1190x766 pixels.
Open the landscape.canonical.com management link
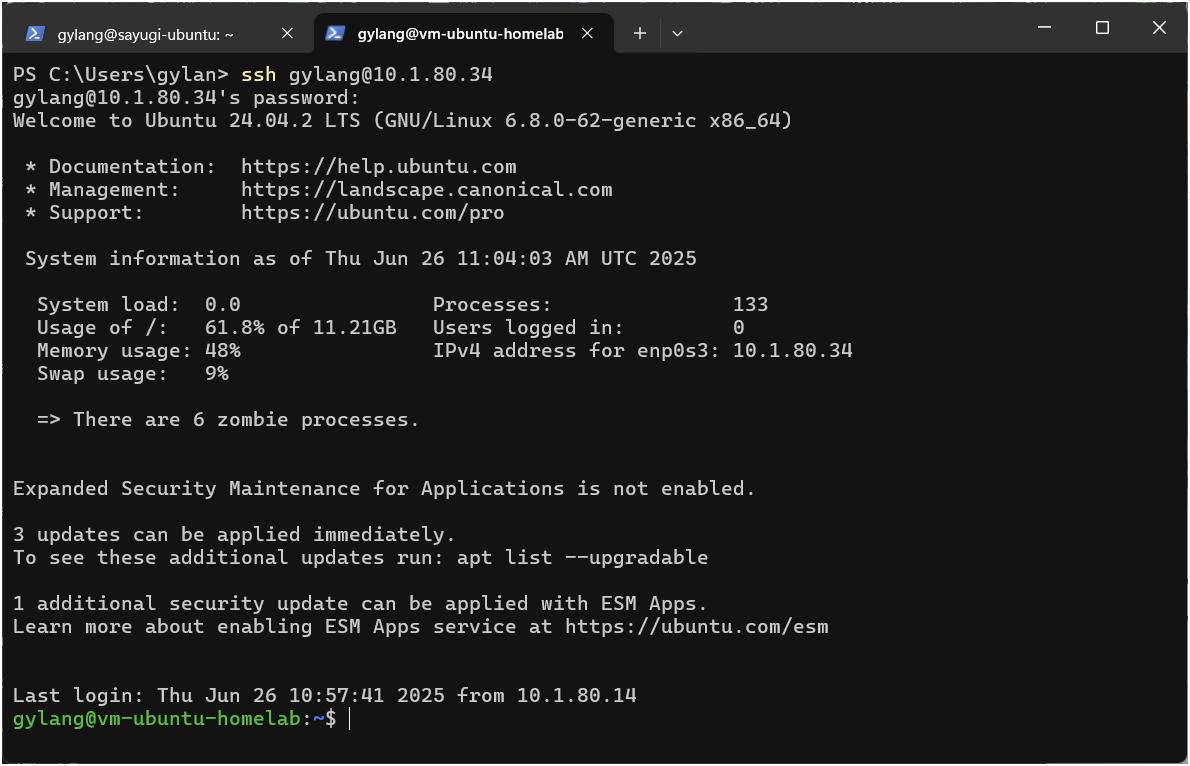[426, 190]
